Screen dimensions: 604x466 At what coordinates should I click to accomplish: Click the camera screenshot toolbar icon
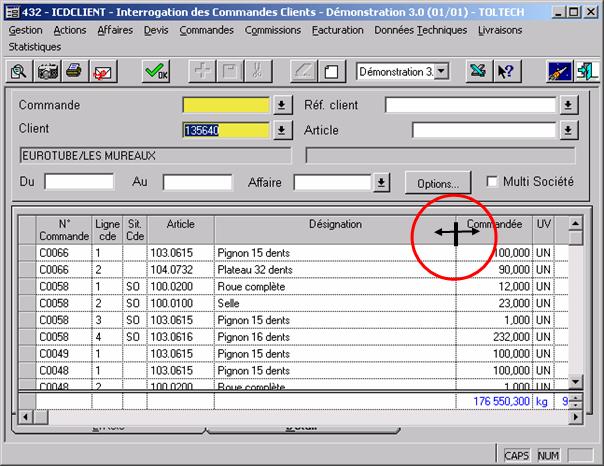(x=47, y=71)
